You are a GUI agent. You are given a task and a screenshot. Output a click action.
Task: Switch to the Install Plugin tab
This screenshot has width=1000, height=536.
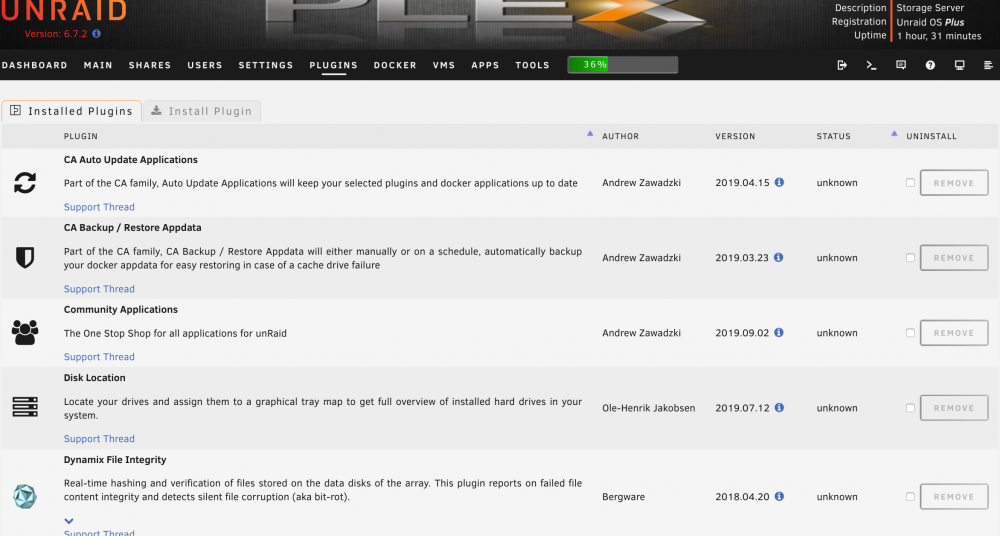(x=202, y=111)
